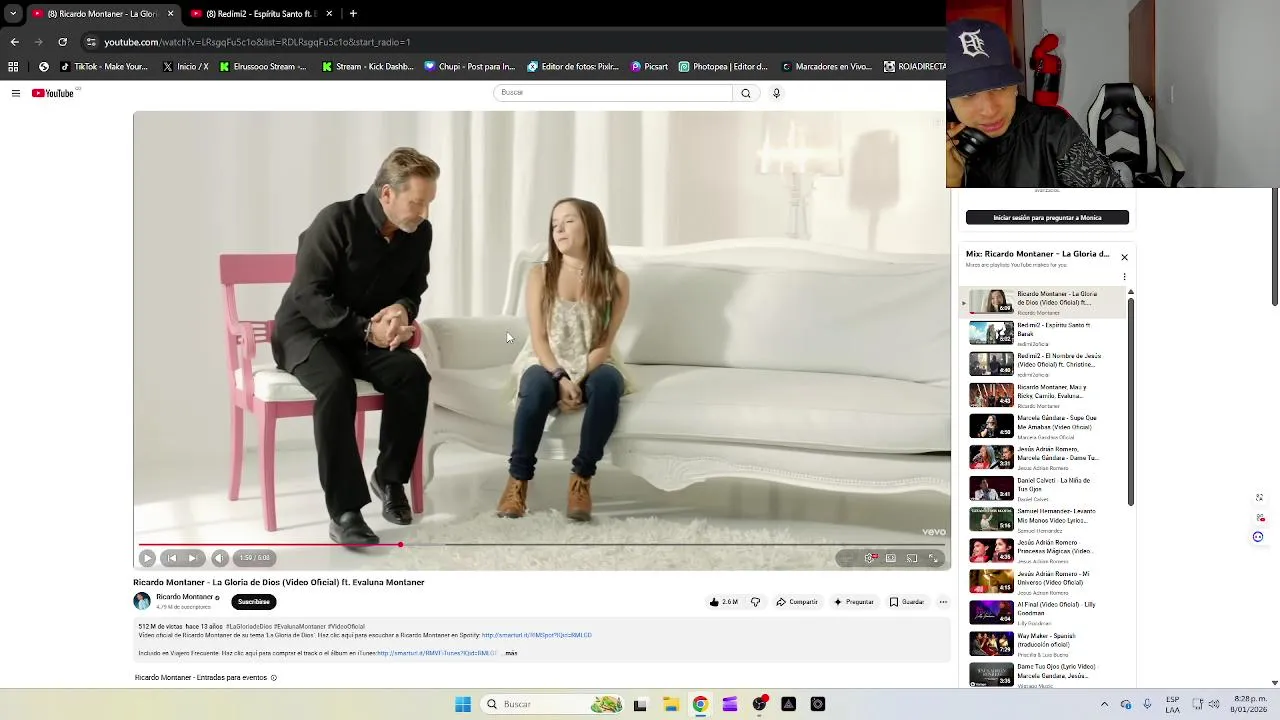Open the Chrome tab search dropdown arrow
The width and height of the screenshot is (1280, 720).
pos(13,14)
